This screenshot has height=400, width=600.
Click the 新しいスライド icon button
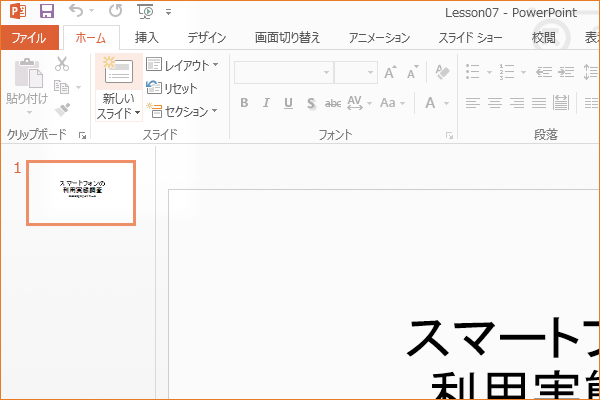(119, 71)
